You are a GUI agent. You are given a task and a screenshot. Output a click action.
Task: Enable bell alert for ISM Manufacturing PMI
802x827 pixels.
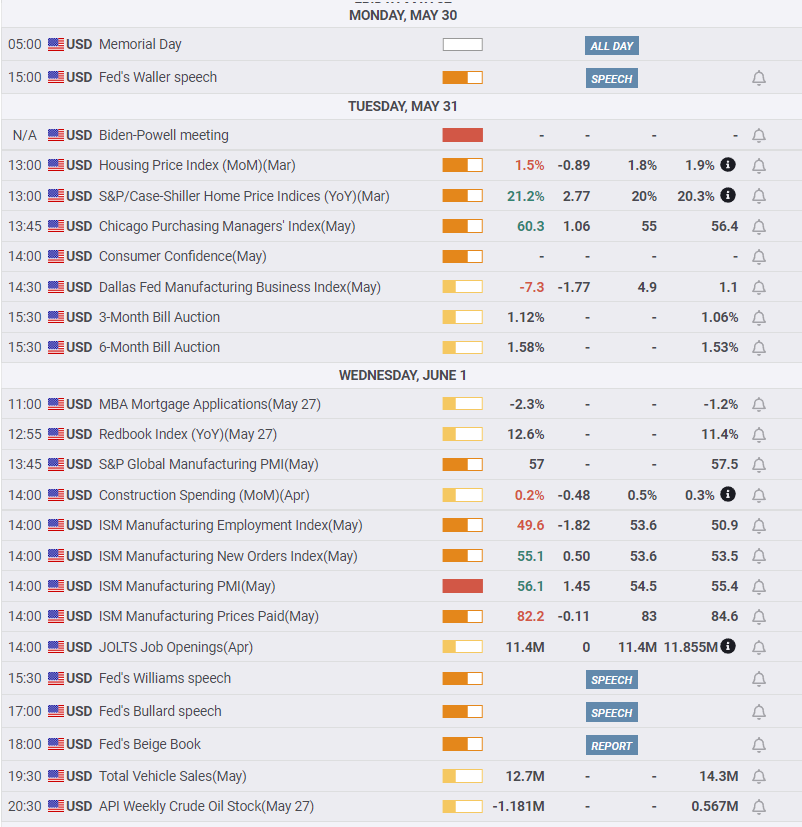759,587
